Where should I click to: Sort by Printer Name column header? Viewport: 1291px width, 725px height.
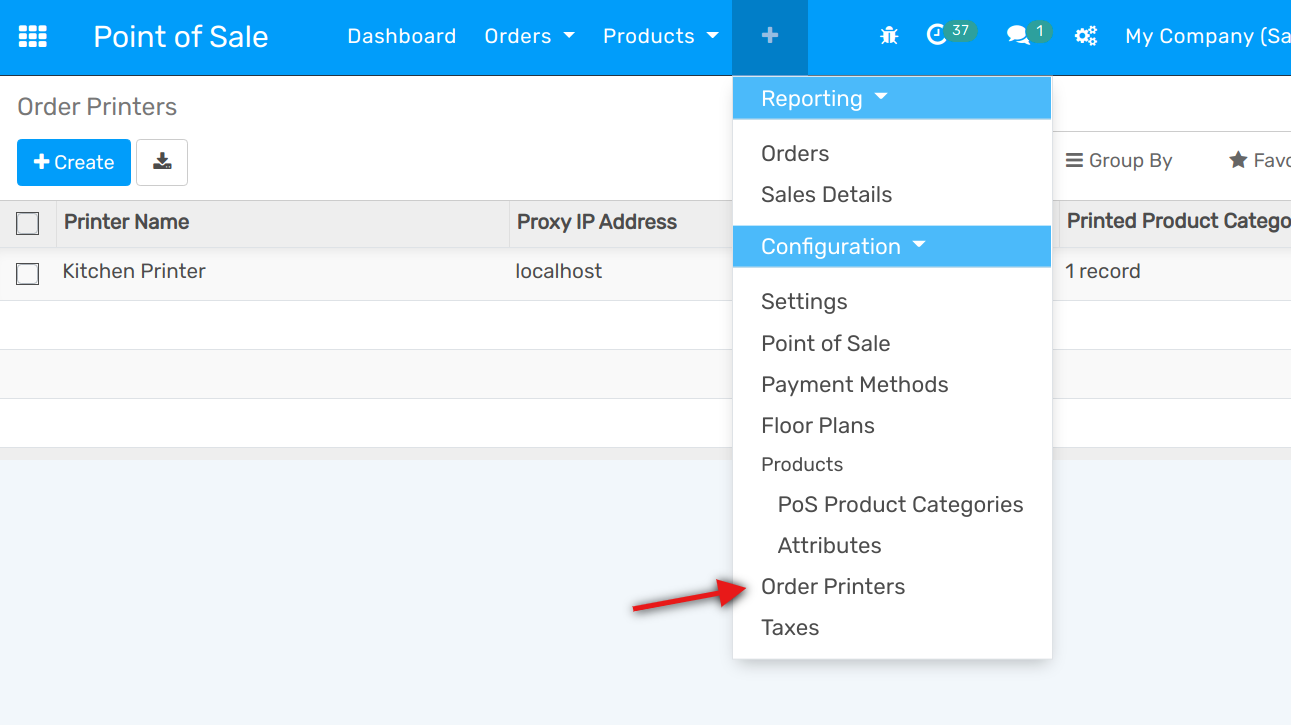(127, 222)
